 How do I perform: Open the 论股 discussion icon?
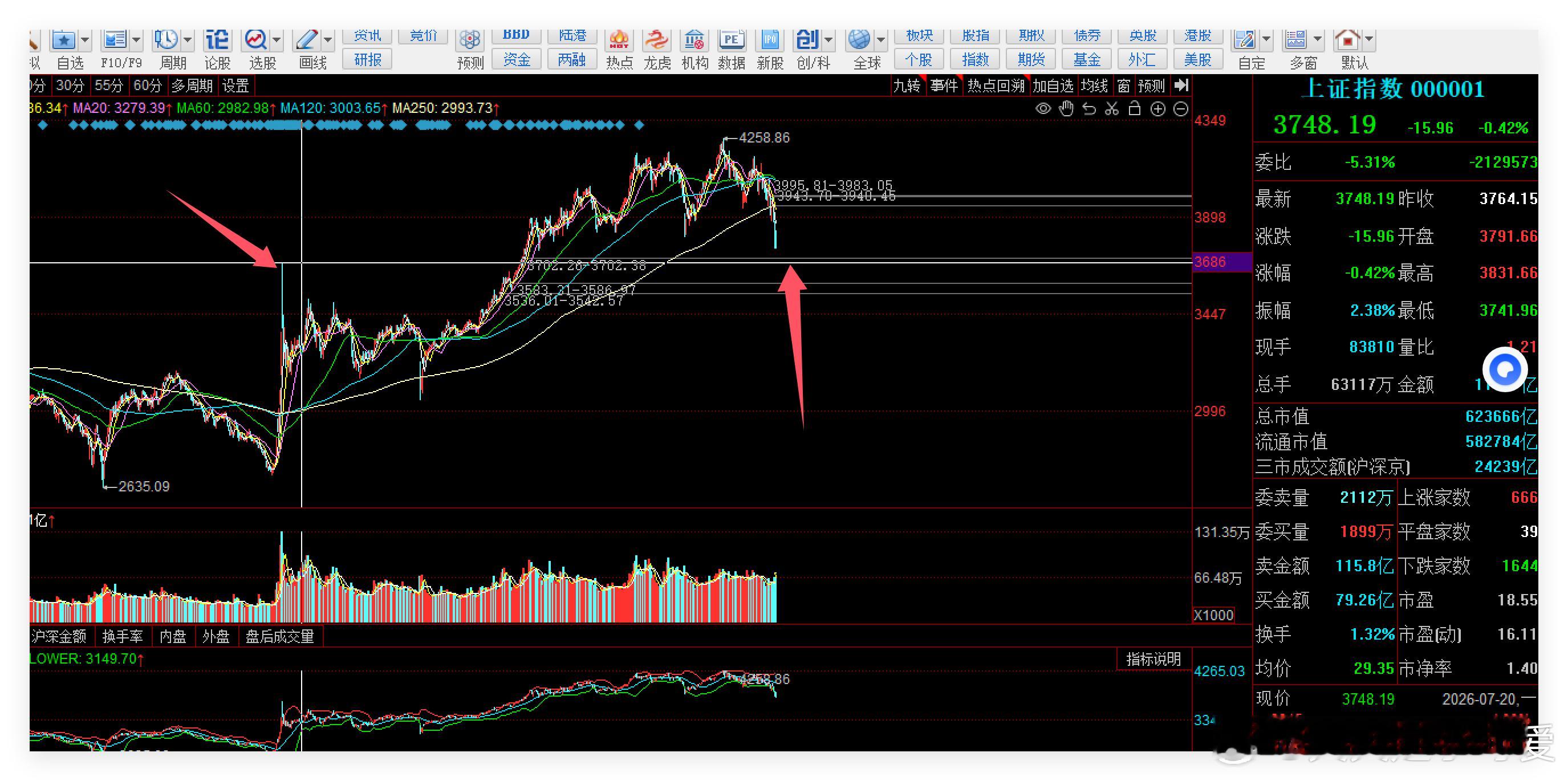point(217,41)
